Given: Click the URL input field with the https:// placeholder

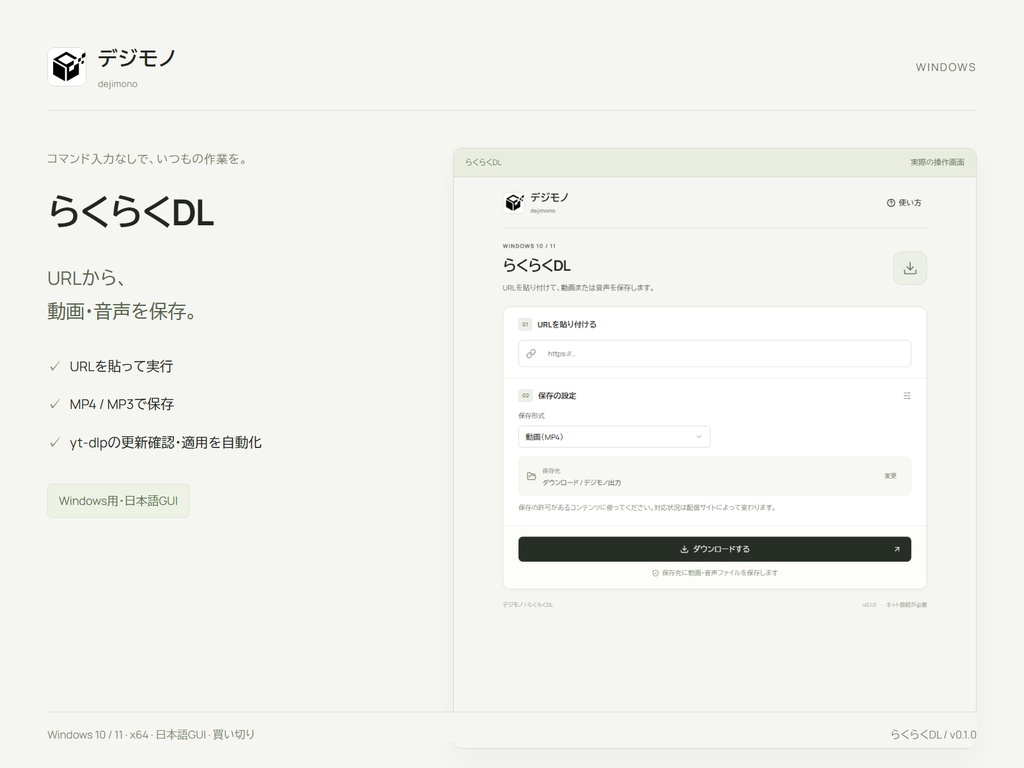Looking at the screenshot, I should point(714,353).
